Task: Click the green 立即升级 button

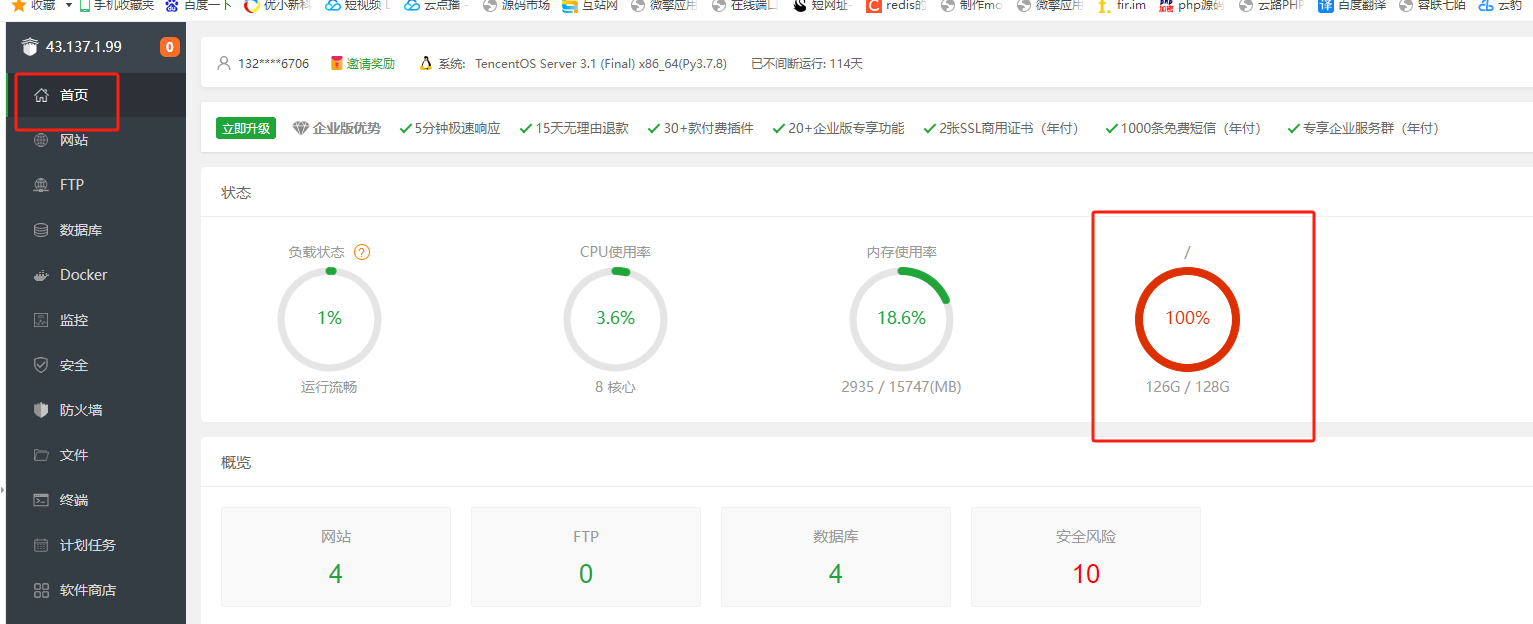Action: [245, 128]
